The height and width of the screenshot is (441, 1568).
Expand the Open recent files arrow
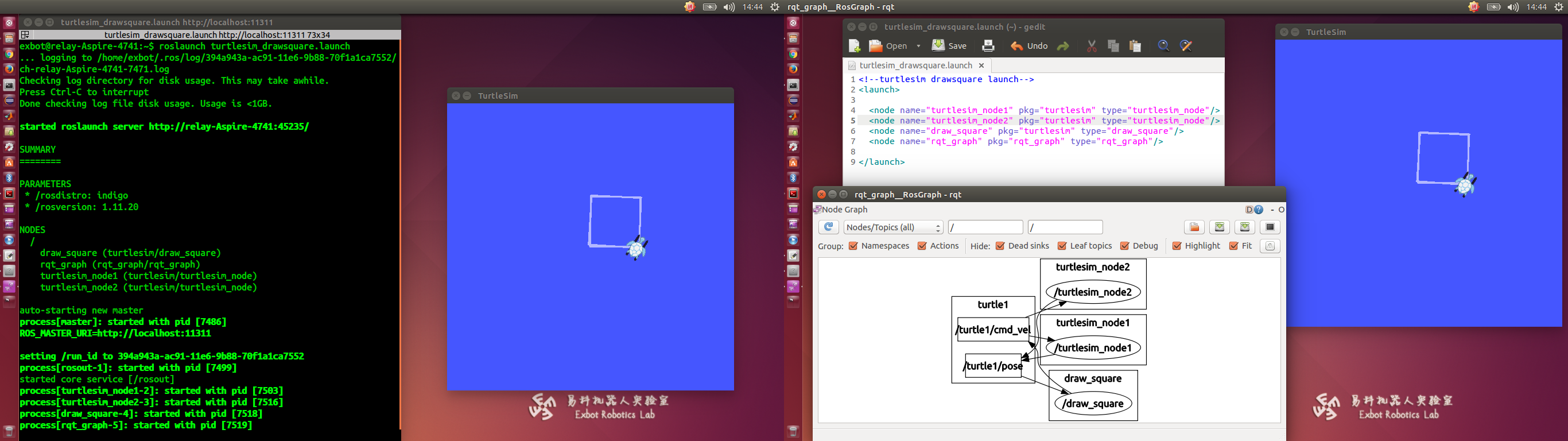click(x=918, y=47)
